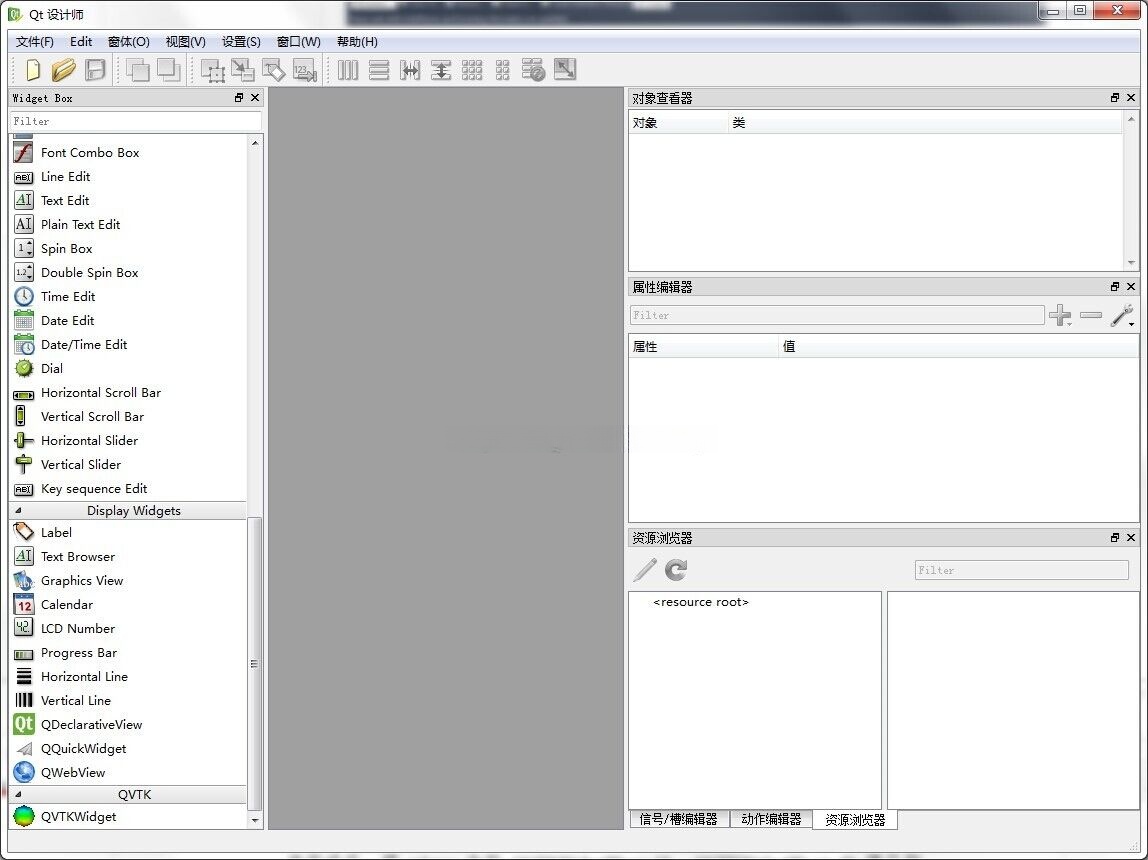The width and height of the screenshot is (1148, 860).
Task: Select the Double Spin Box widget
Action: [x=129, y=272]
